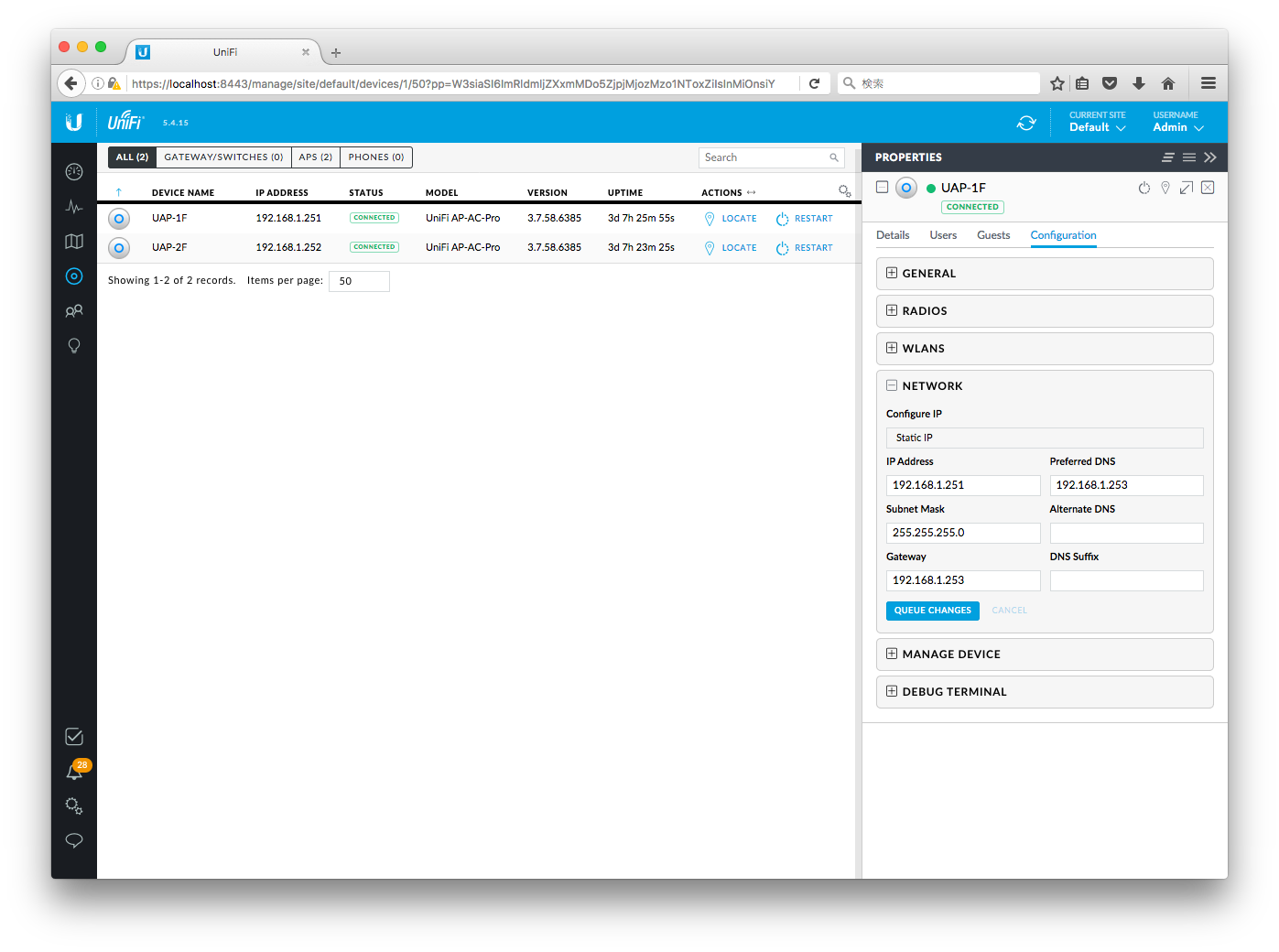Click the properties panel restart icon
Viewport: 1279px width, 952px height.
click(1144, 188)
